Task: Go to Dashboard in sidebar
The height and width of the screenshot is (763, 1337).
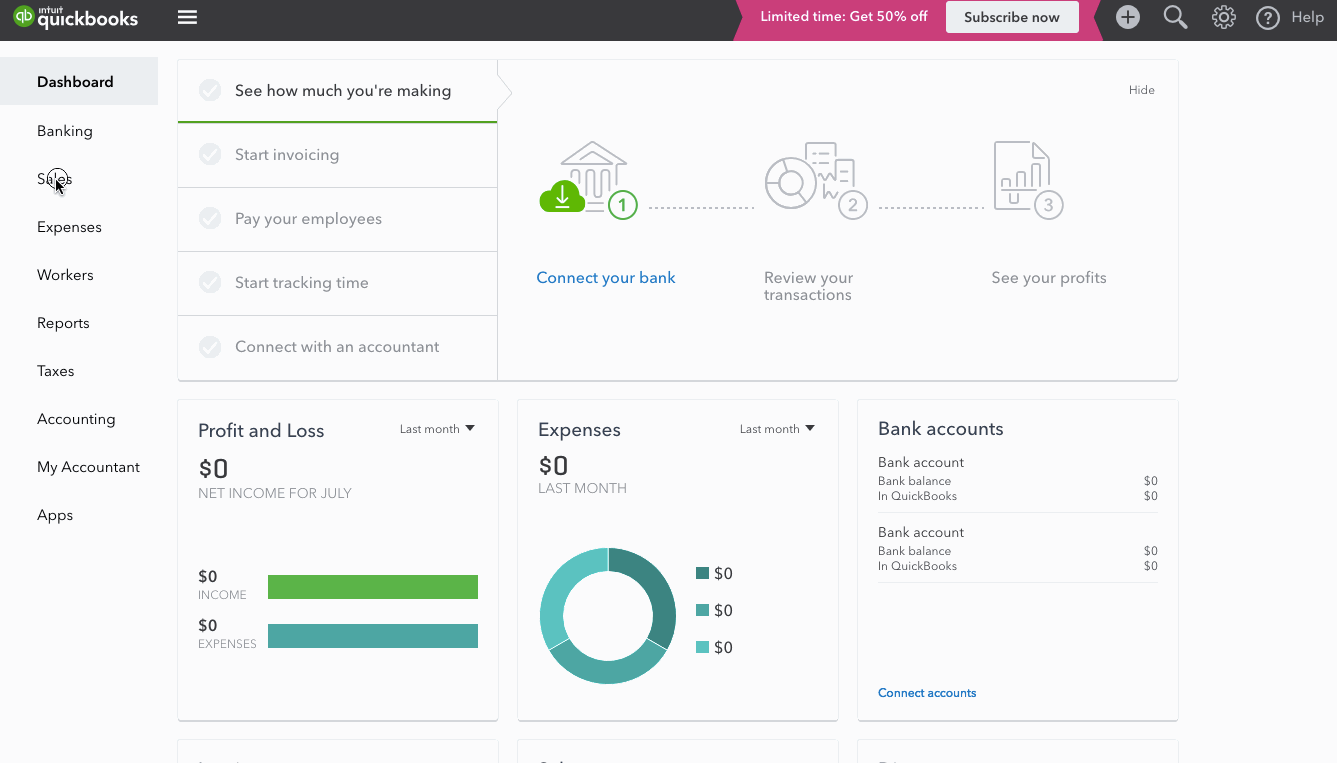Action: click(x=79, y=82)
